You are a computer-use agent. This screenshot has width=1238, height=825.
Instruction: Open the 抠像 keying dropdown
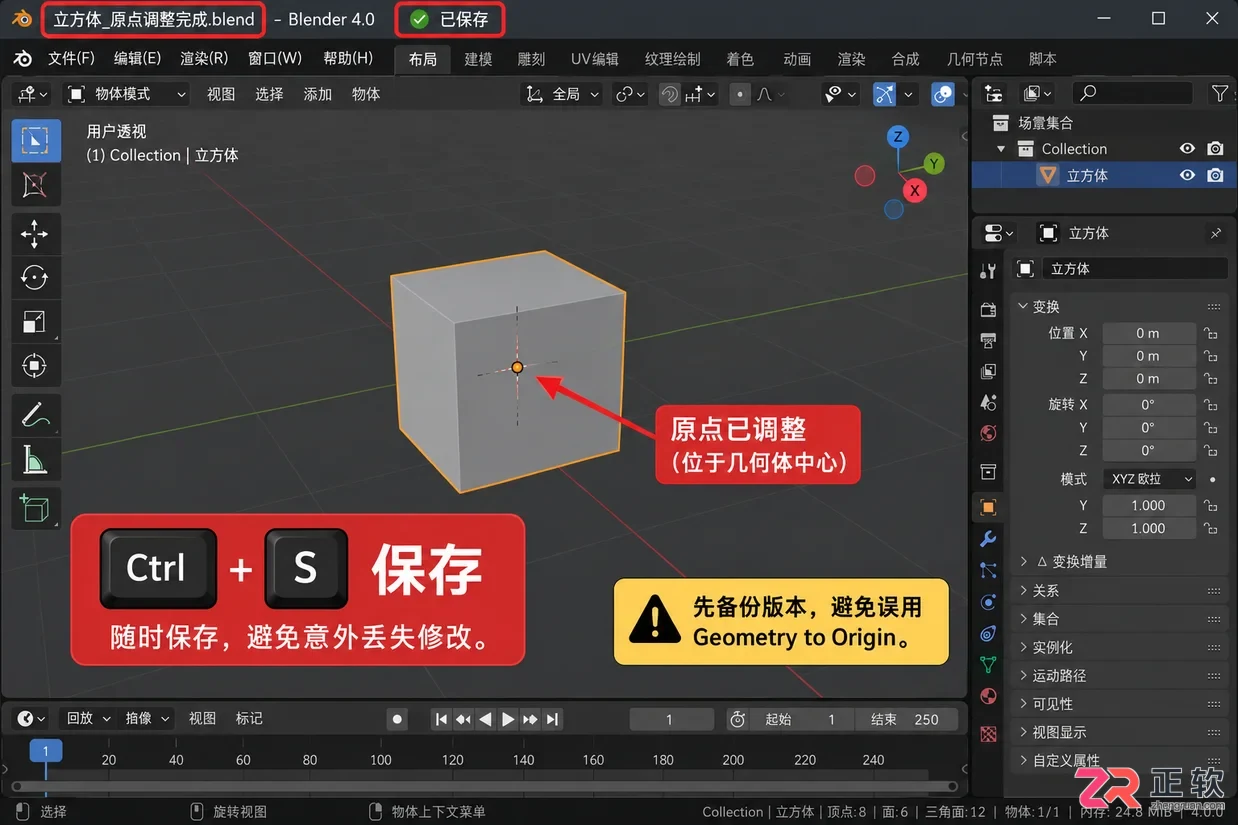[147, 718]
